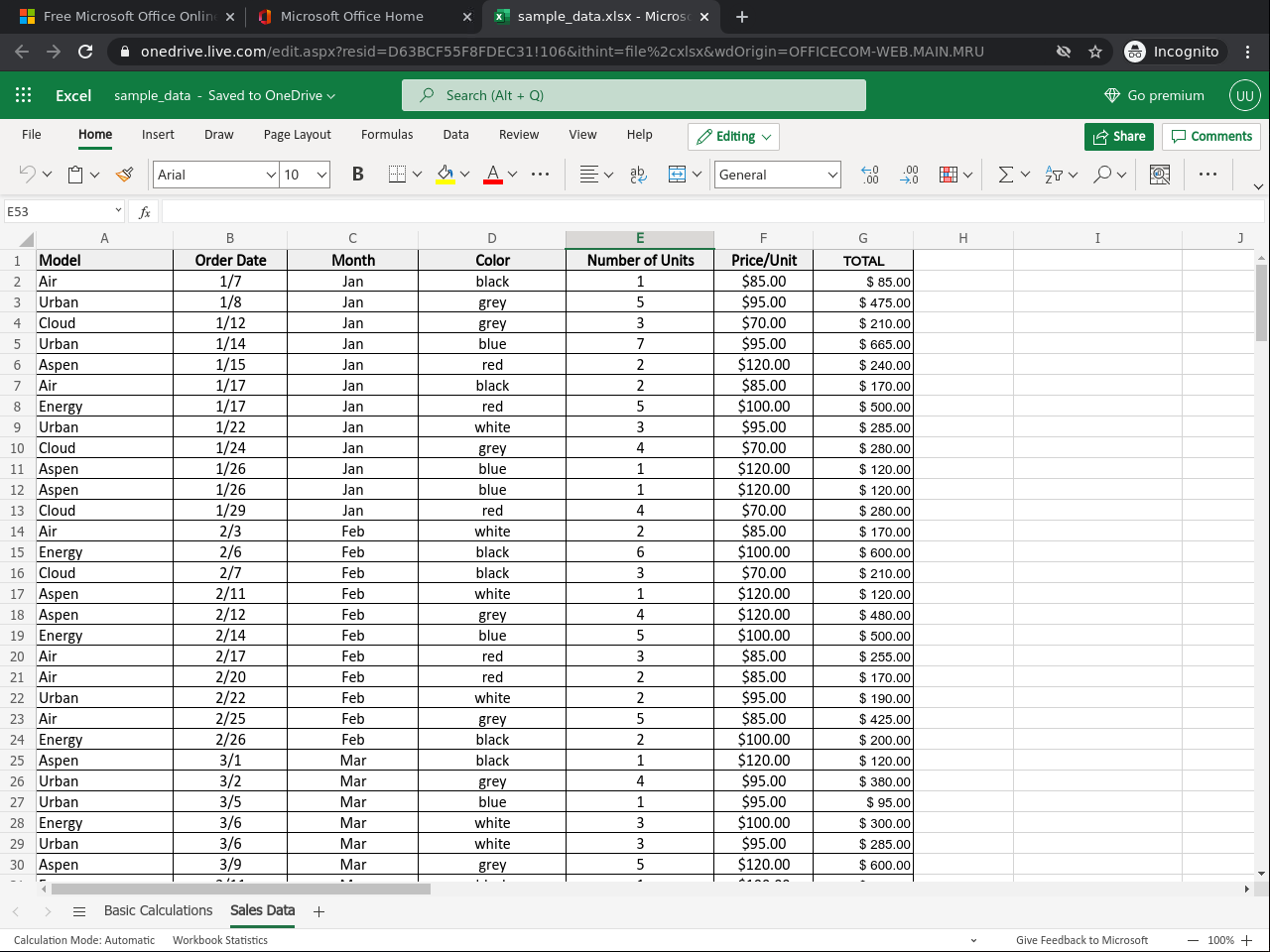Click the yellow highlight swatch under Fill Color
Image resolution: width=1270 pixels, height=952 pixels.
tap(447, 181)
